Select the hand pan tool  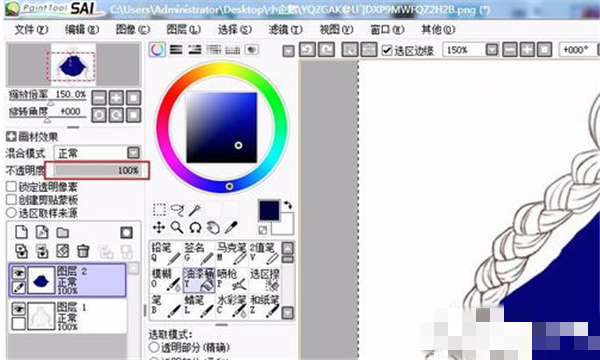(213, 228)
